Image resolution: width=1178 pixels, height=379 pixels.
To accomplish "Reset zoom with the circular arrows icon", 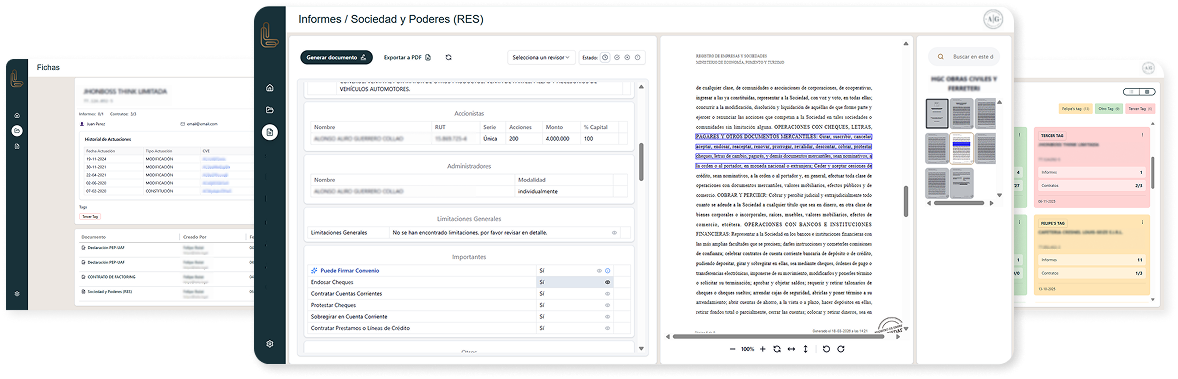I will [x=777, y=349].
